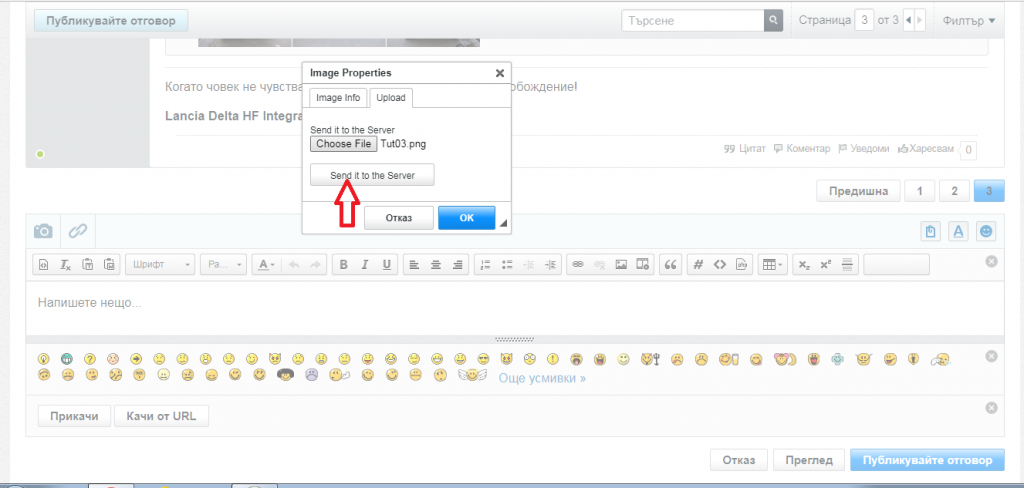The image size is (1024, 488).
Task: Open the Филтър dropdown
Action: coord(968,21)
